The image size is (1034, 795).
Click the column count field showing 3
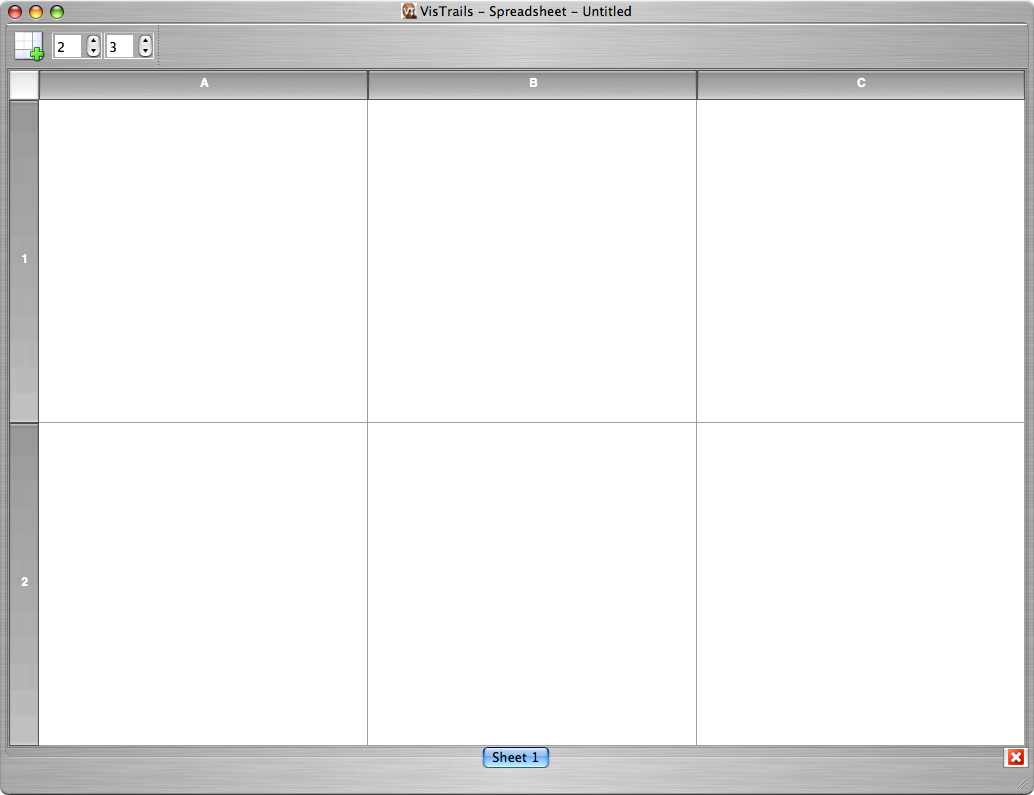(120, 47)
